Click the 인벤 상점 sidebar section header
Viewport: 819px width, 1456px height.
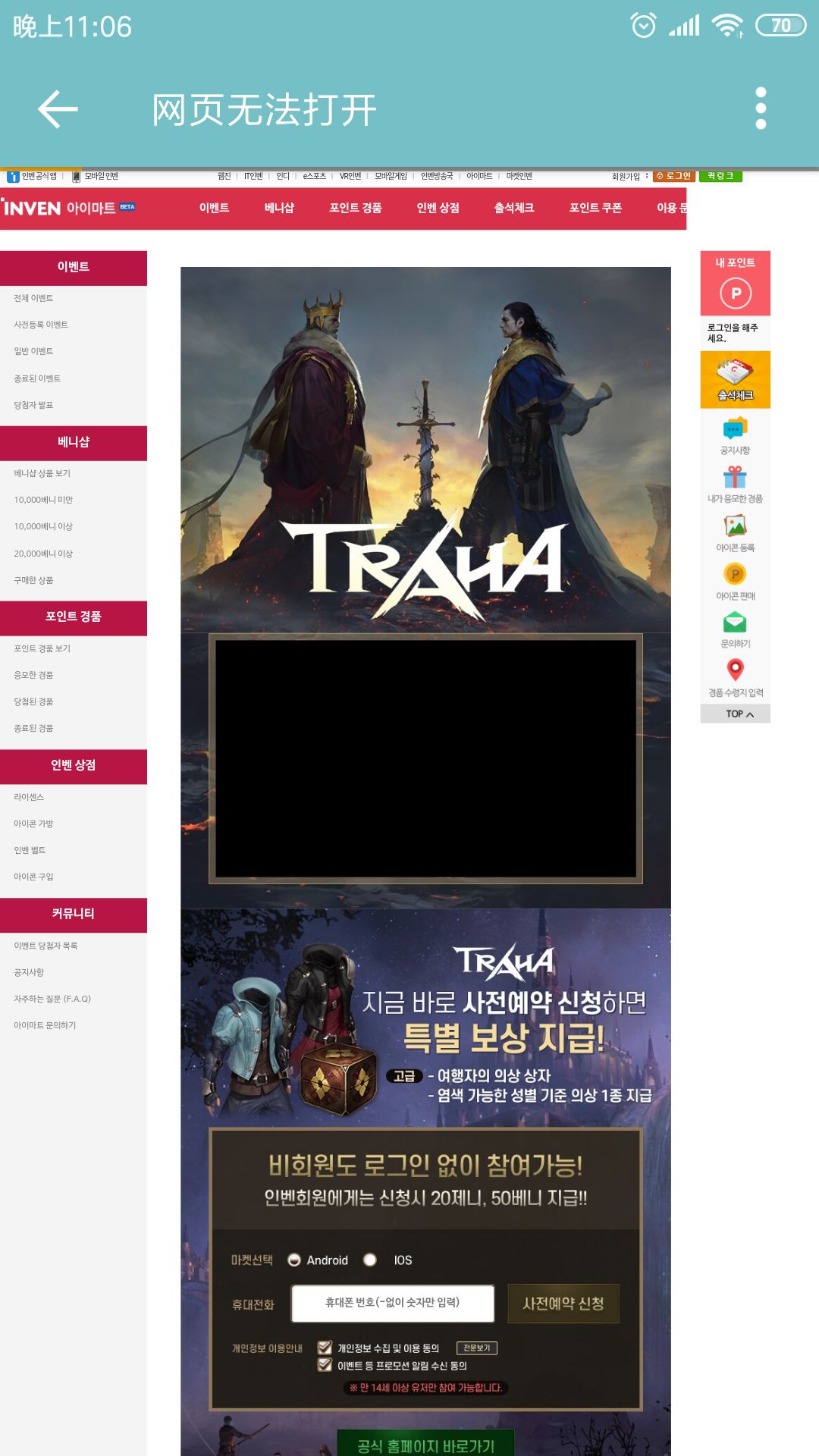tap(74, 765)
